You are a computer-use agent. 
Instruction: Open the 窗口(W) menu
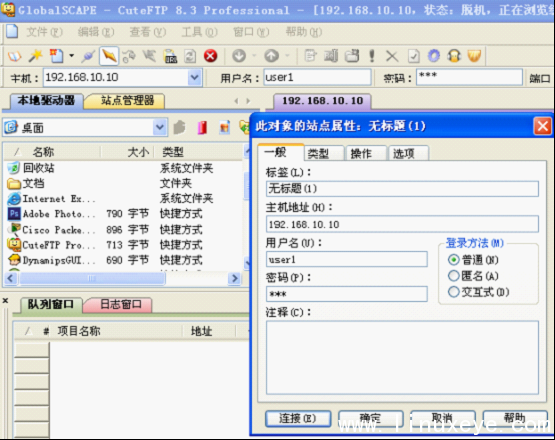(251, 32)
